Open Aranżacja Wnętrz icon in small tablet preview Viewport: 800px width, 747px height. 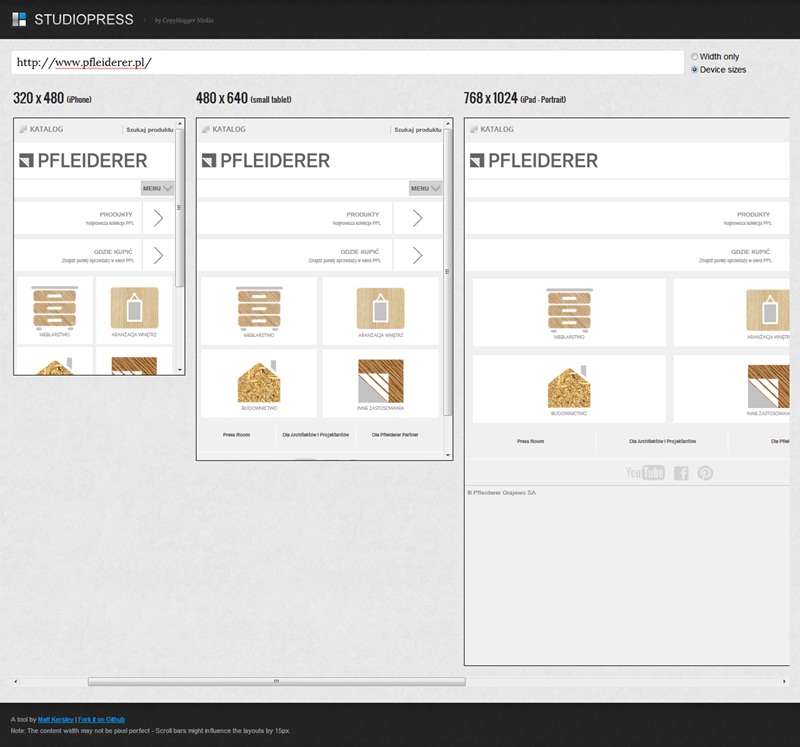coord(380,308)
